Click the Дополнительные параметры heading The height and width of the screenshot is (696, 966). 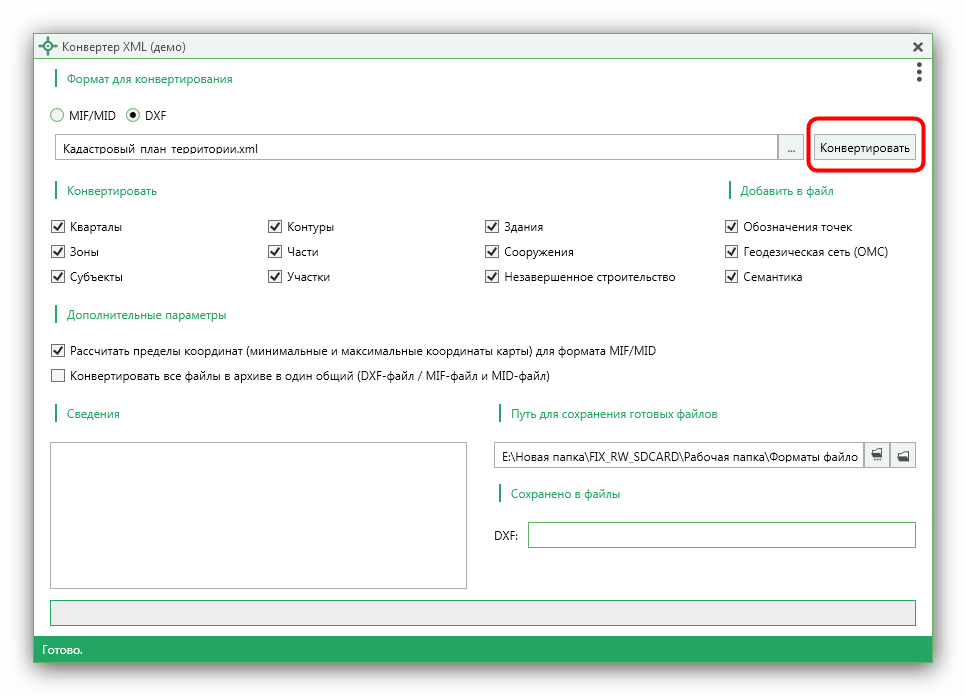(147, 315)
